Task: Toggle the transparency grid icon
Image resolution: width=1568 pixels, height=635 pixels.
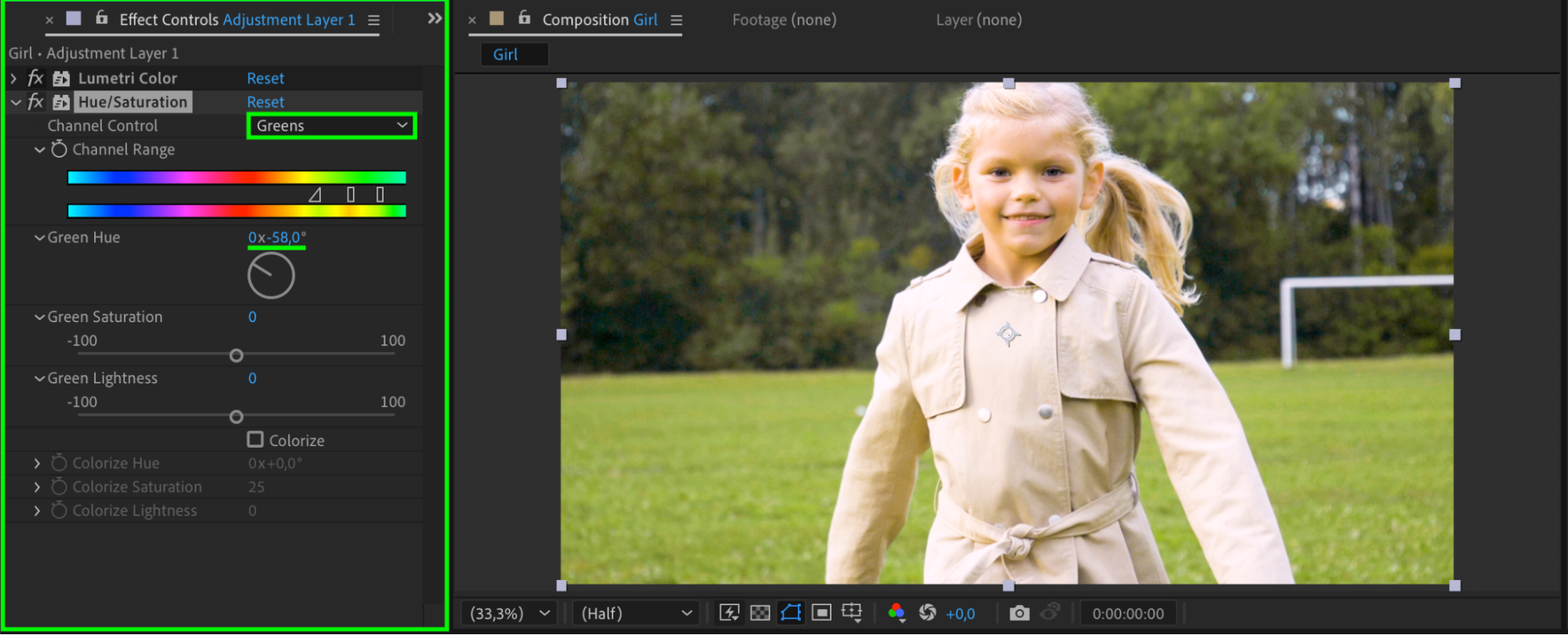Action: 759,613
